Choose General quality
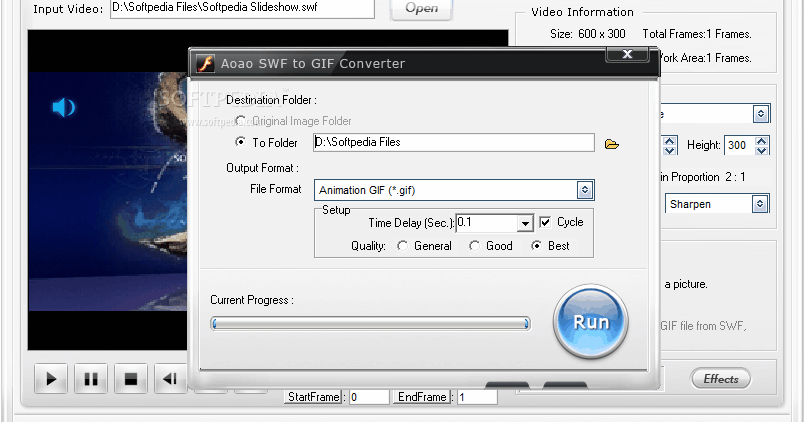 [403, 246]
